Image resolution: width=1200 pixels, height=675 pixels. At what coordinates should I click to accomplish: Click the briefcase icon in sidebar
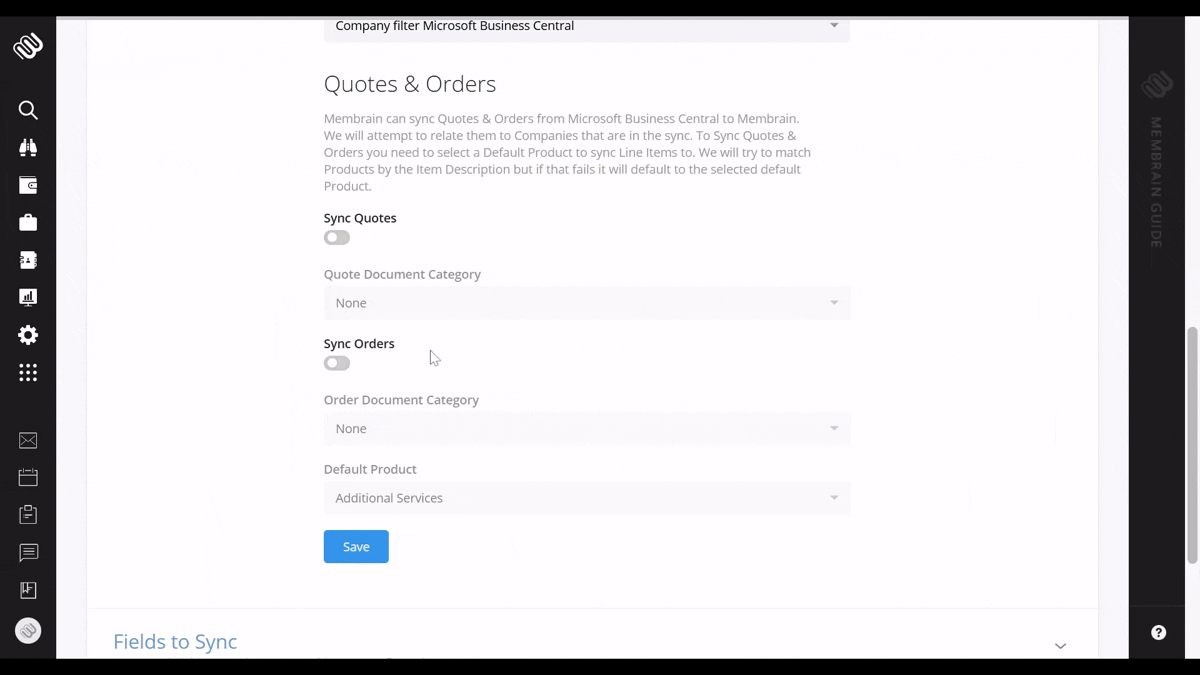pyautogui.click(x=28, y=222)
